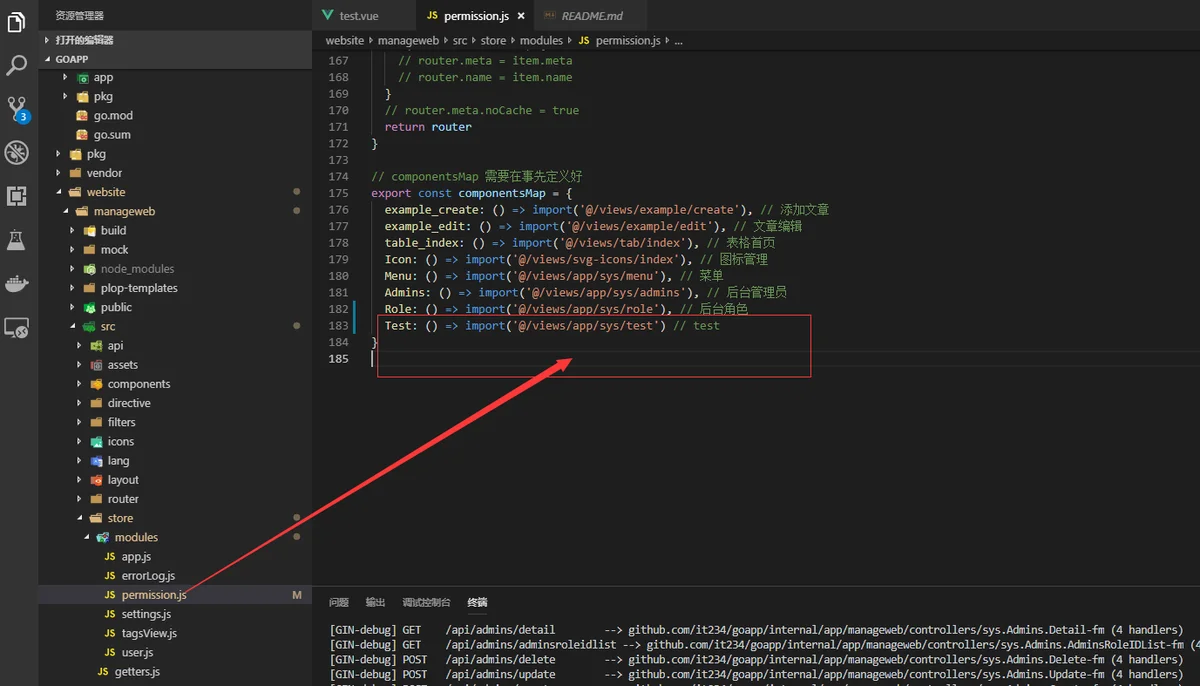Open the Test flask icon in activity bar
This screenshot has width=1200, height=686.
click(x=16, y=240)
